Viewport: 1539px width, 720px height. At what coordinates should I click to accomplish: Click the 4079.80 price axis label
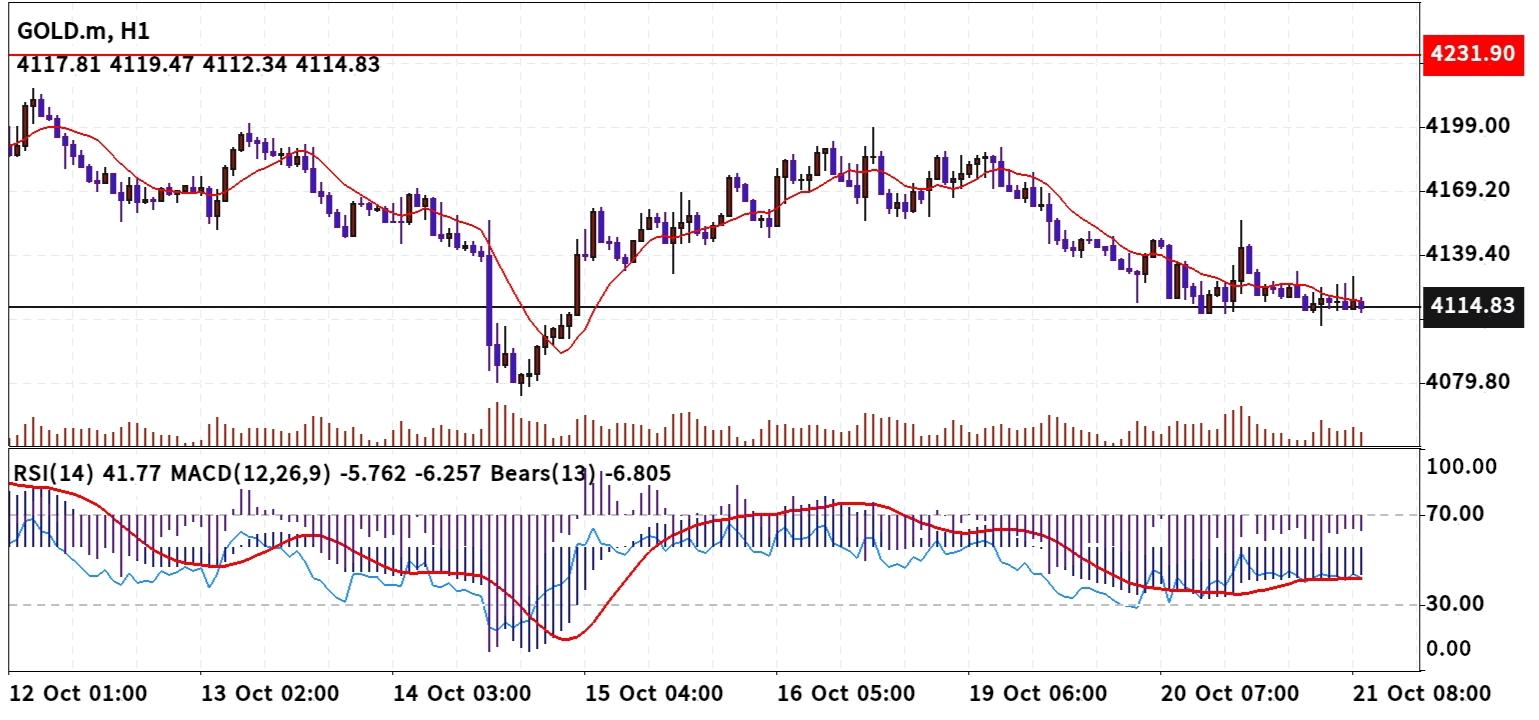[x=1470, y=382]
